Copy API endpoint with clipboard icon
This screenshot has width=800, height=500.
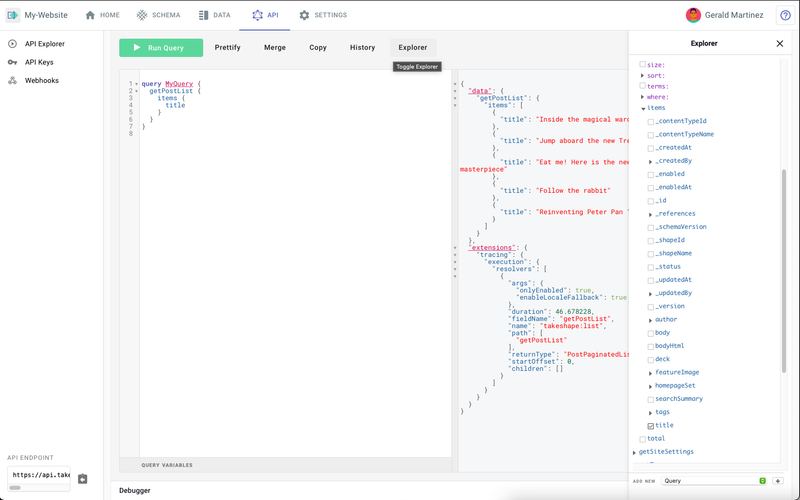coord(83,479)
